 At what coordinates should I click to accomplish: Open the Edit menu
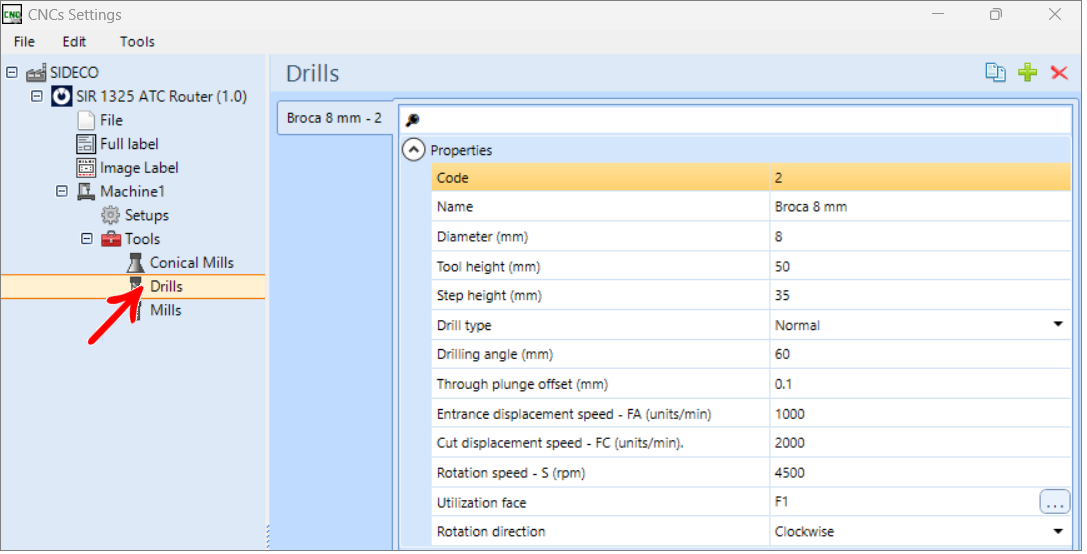[x=74, y=42]
